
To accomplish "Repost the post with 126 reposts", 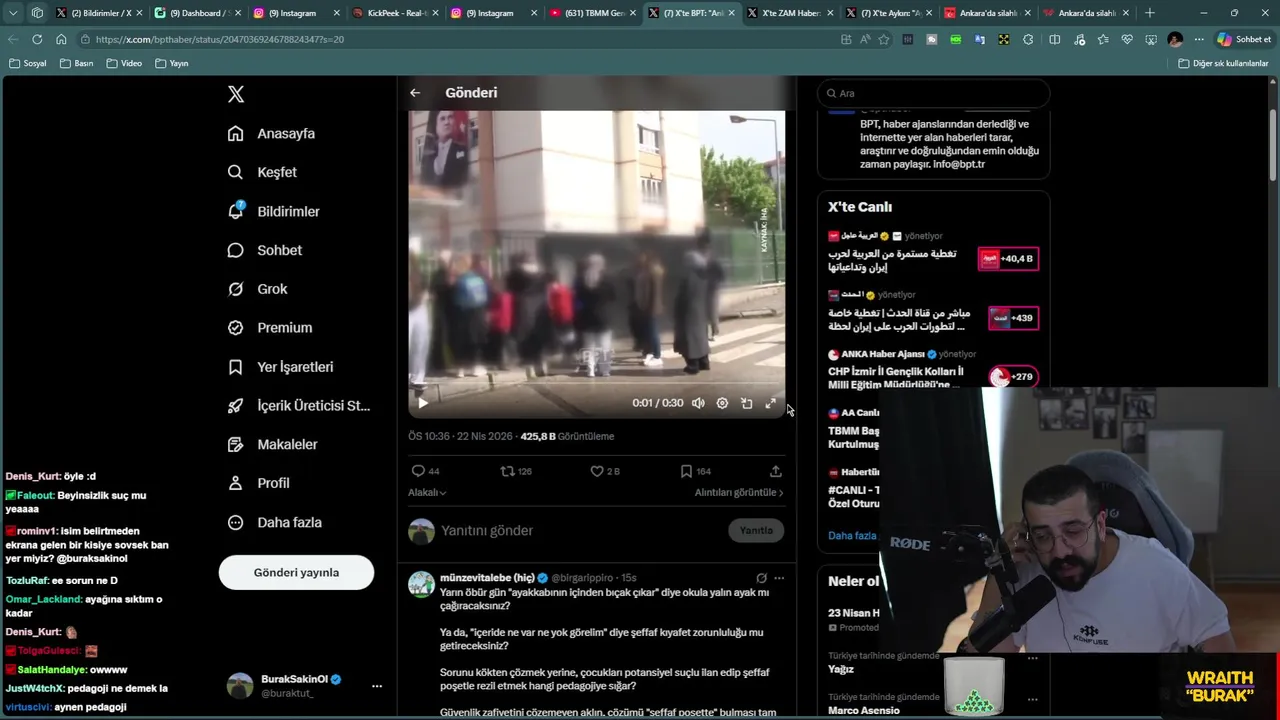I will (516, 471).
